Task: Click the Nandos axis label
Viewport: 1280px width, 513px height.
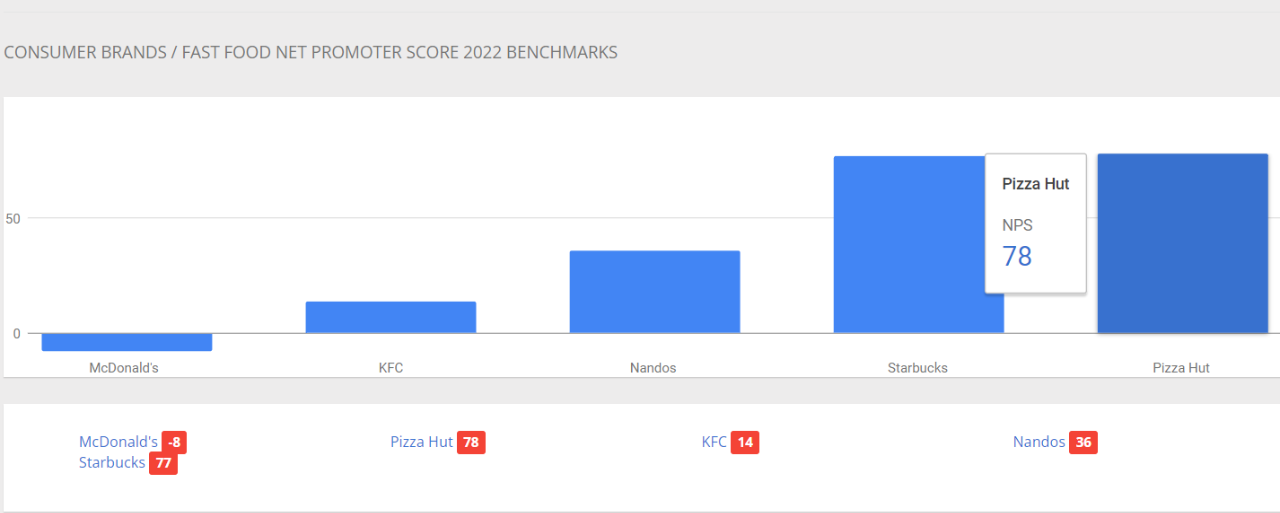Action: 653,368
